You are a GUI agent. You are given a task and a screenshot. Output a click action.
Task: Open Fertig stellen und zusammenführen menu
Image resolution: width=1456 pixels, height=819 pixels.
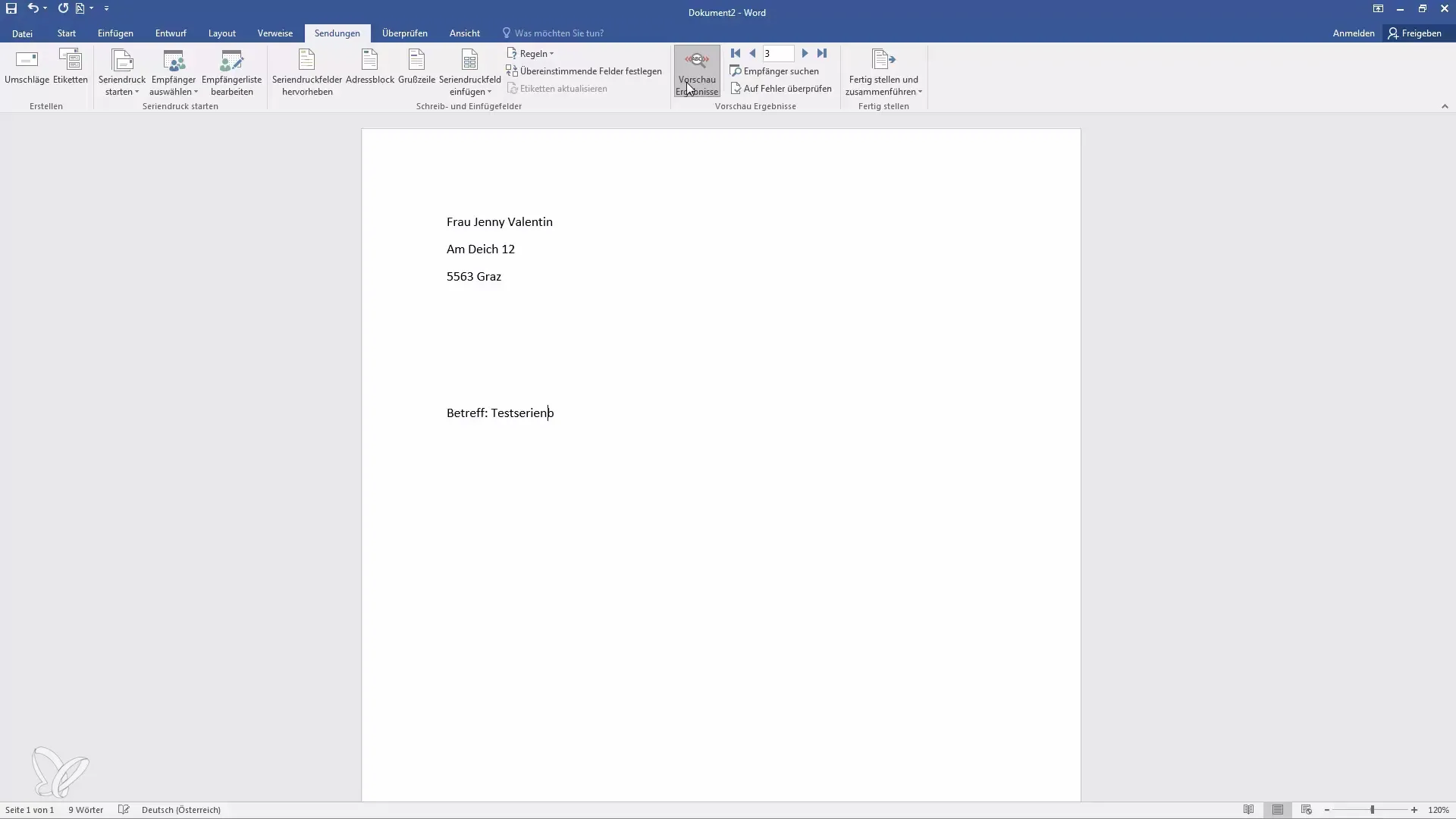(883, 73)
